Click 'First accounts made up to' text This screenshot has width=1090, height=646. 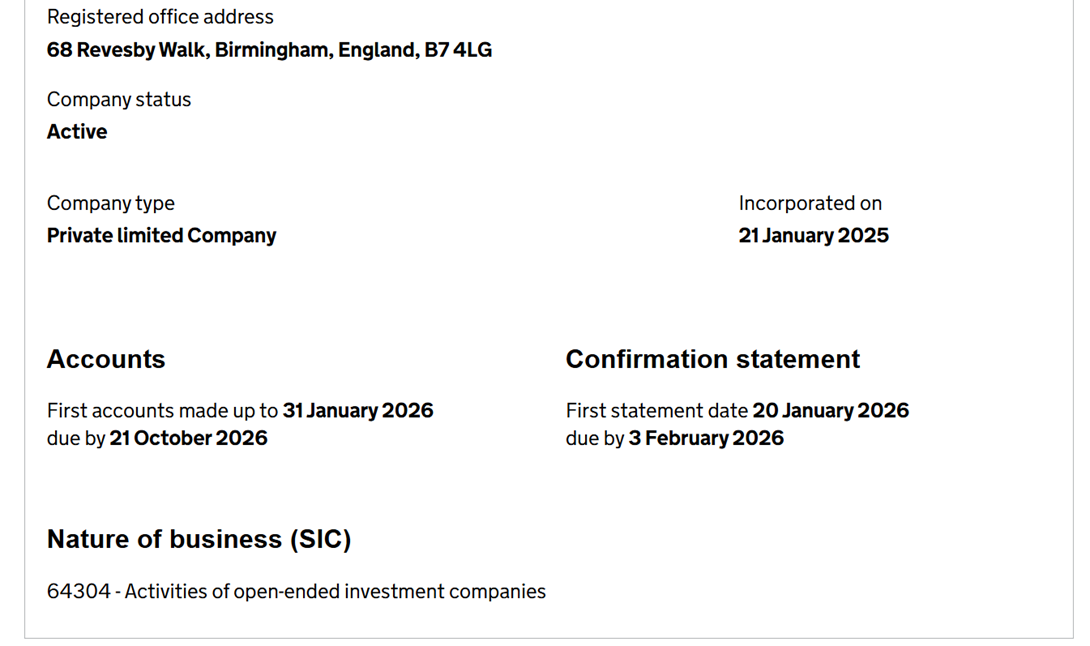[163, 410]
